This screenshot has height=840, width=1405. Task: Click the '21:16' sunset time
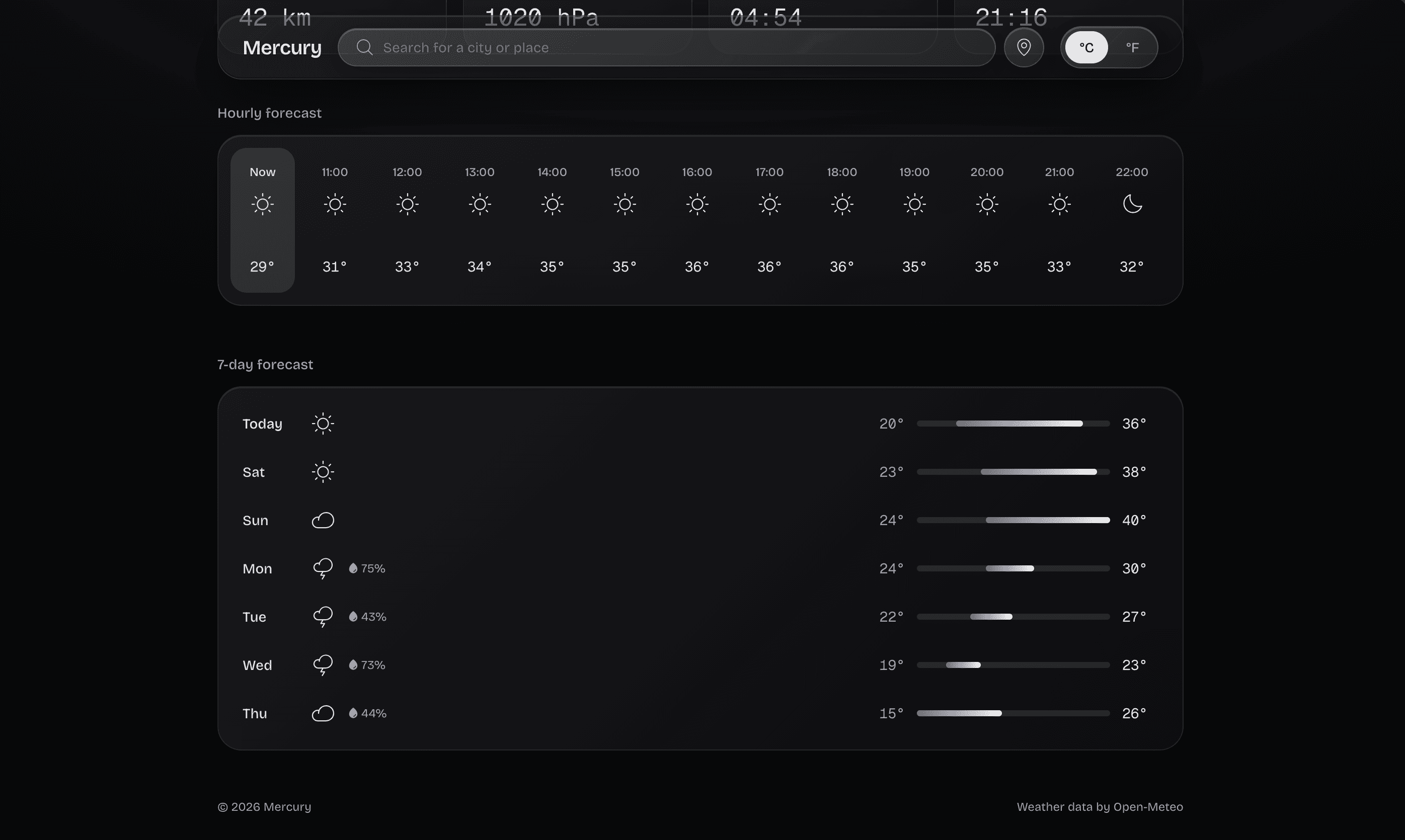coord(1011,17)
